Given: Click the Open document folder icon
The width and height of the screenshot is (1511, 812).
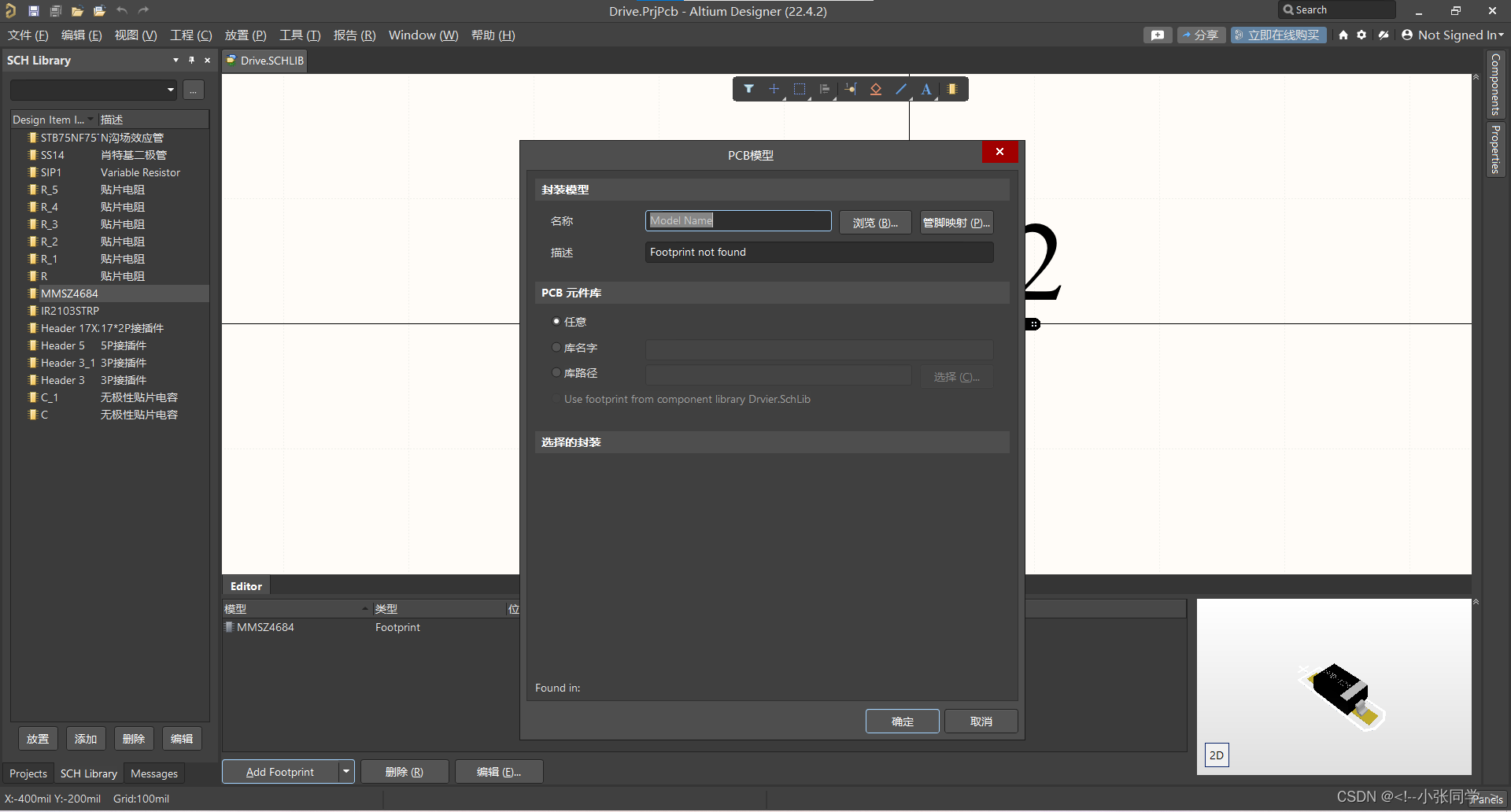Looking at the screenshot, I should point(77,11).
